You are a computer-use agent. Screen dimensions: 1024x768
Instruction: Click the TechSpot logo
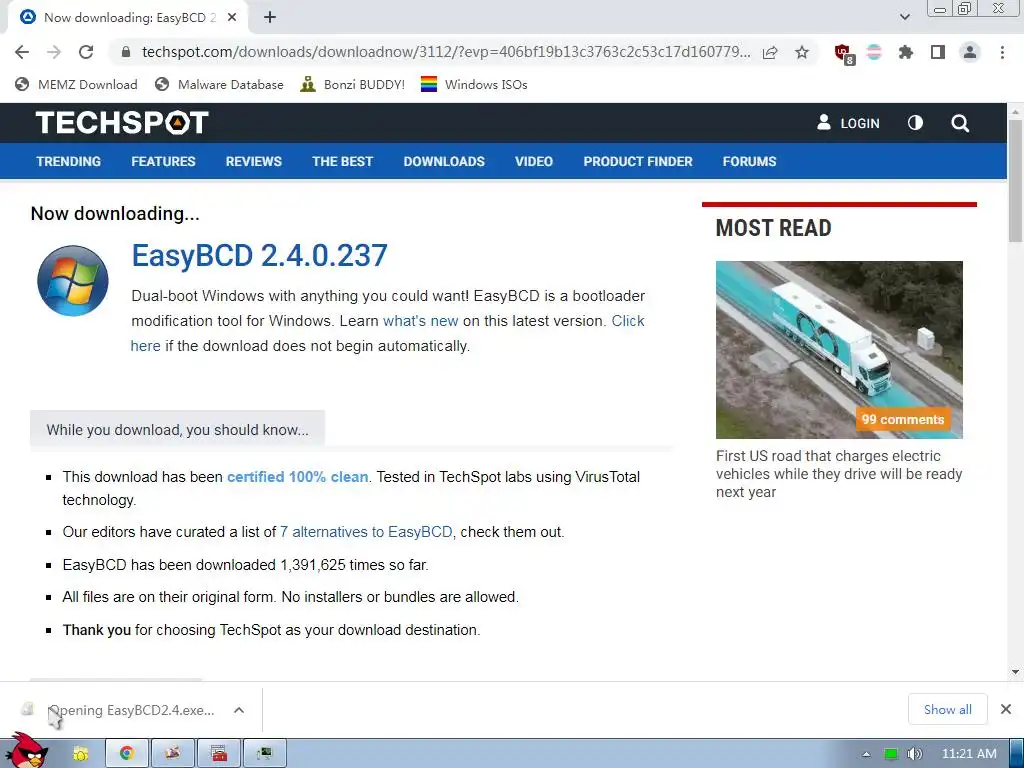point(122,123)
